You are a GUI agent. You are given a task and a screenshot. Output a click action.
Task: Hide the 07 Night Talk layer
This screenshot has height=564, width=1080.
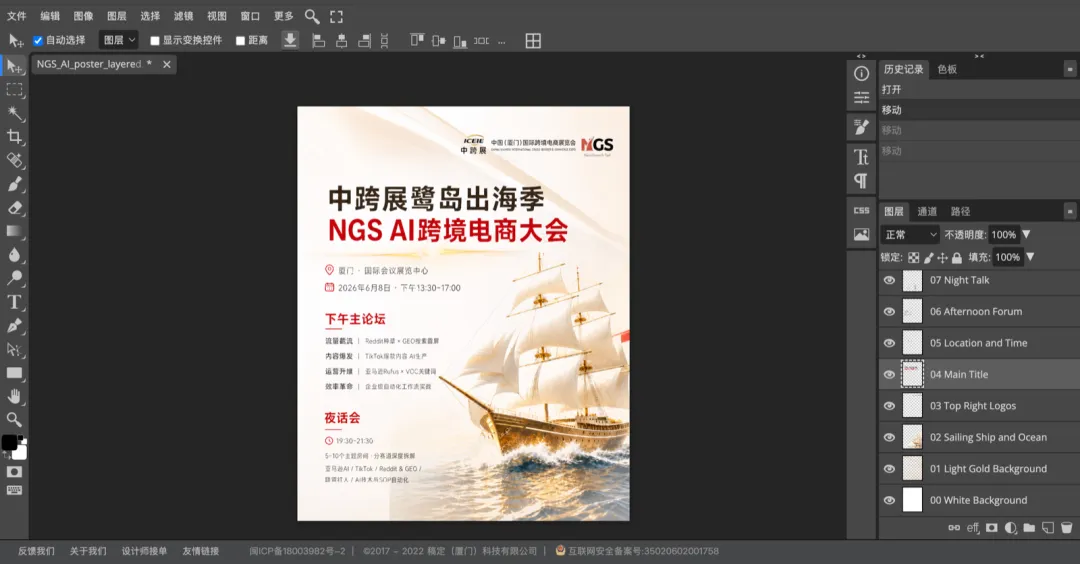(x=889, y=280)
